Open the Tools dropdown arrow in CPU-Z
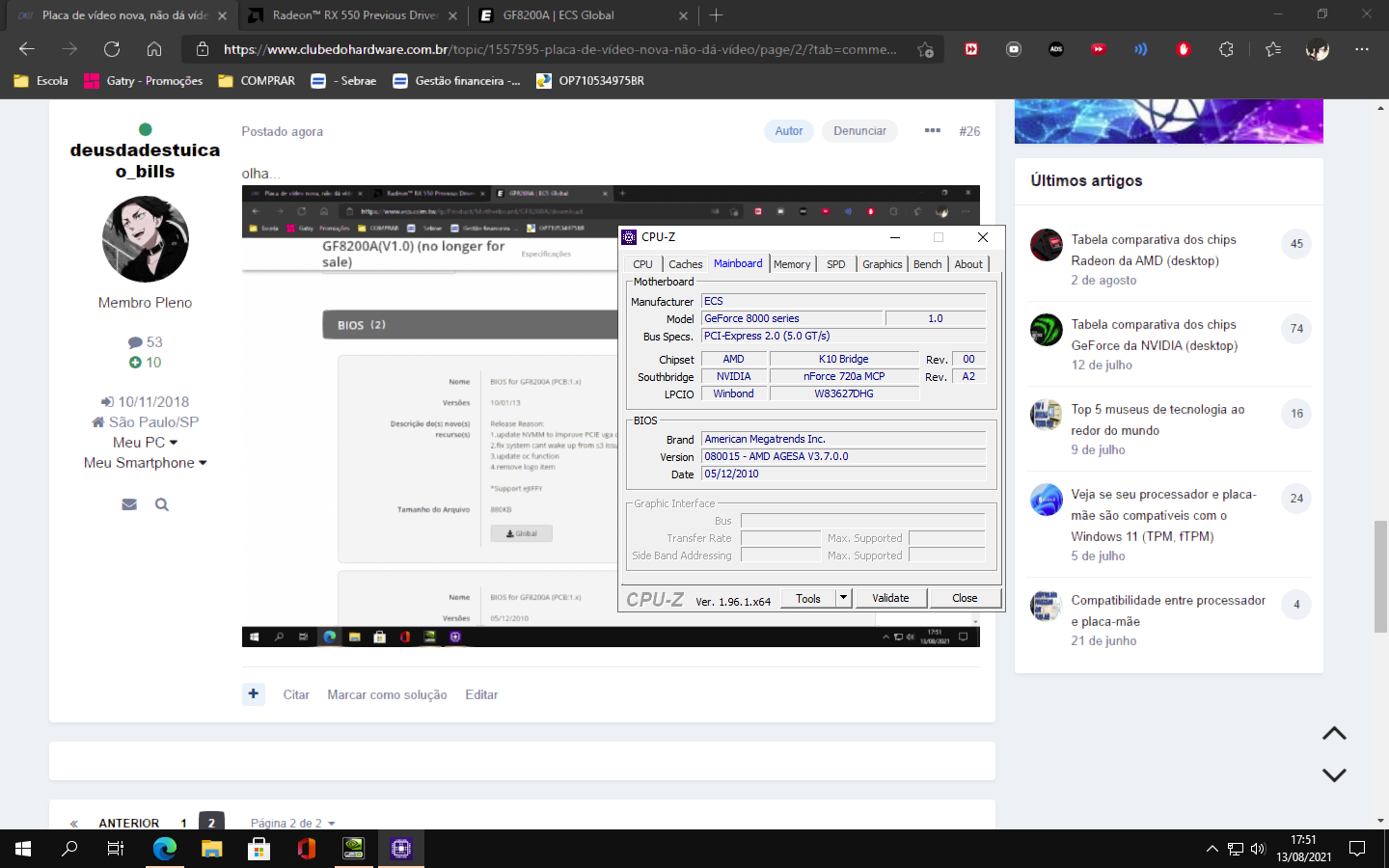 [843, 598]
